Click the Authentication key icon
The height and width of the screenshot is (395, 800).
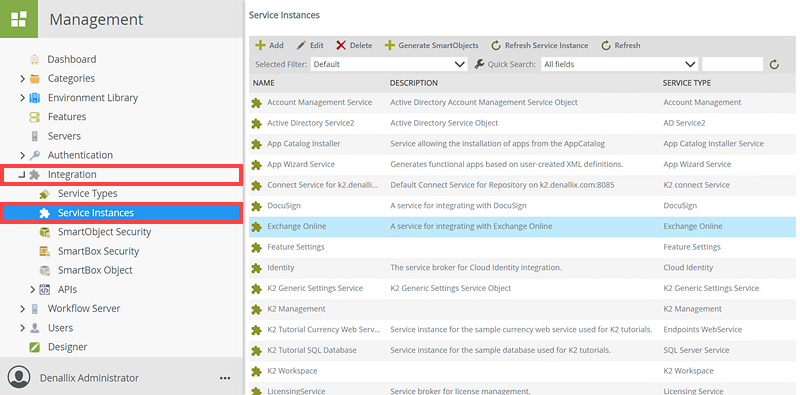click(35, 155)
